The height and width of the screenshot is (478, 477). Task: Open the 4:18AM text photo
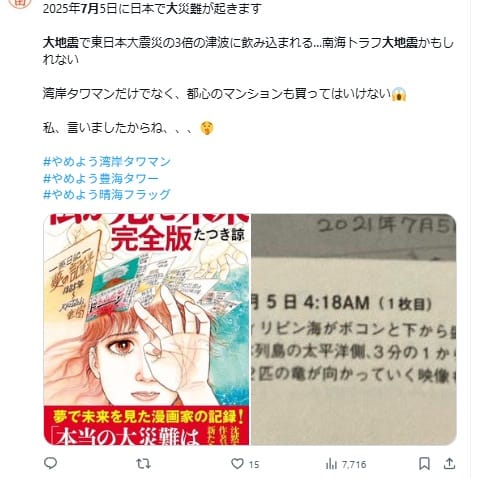354,329
